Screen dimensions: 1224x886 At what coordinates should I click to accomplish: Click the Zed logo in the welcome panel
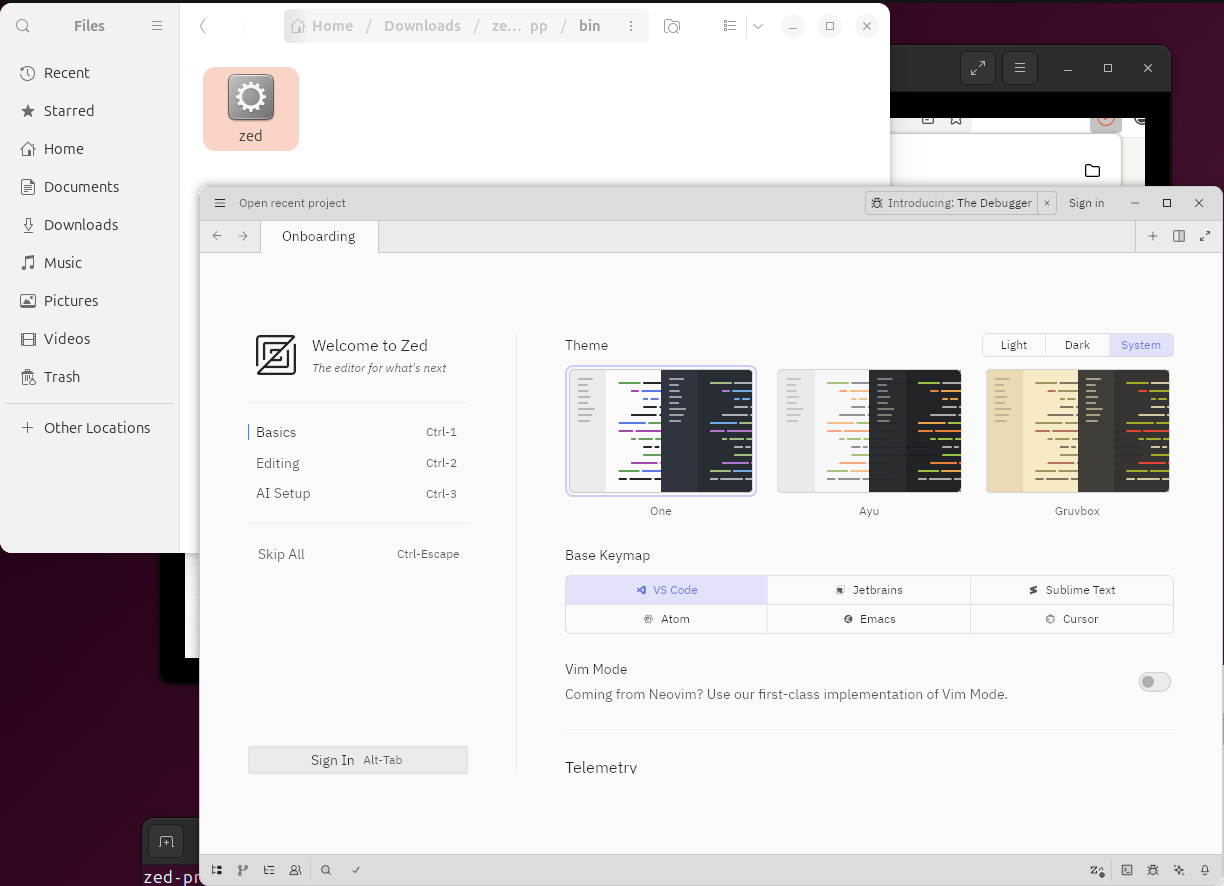pyautogui.click(x=276, y=355)
